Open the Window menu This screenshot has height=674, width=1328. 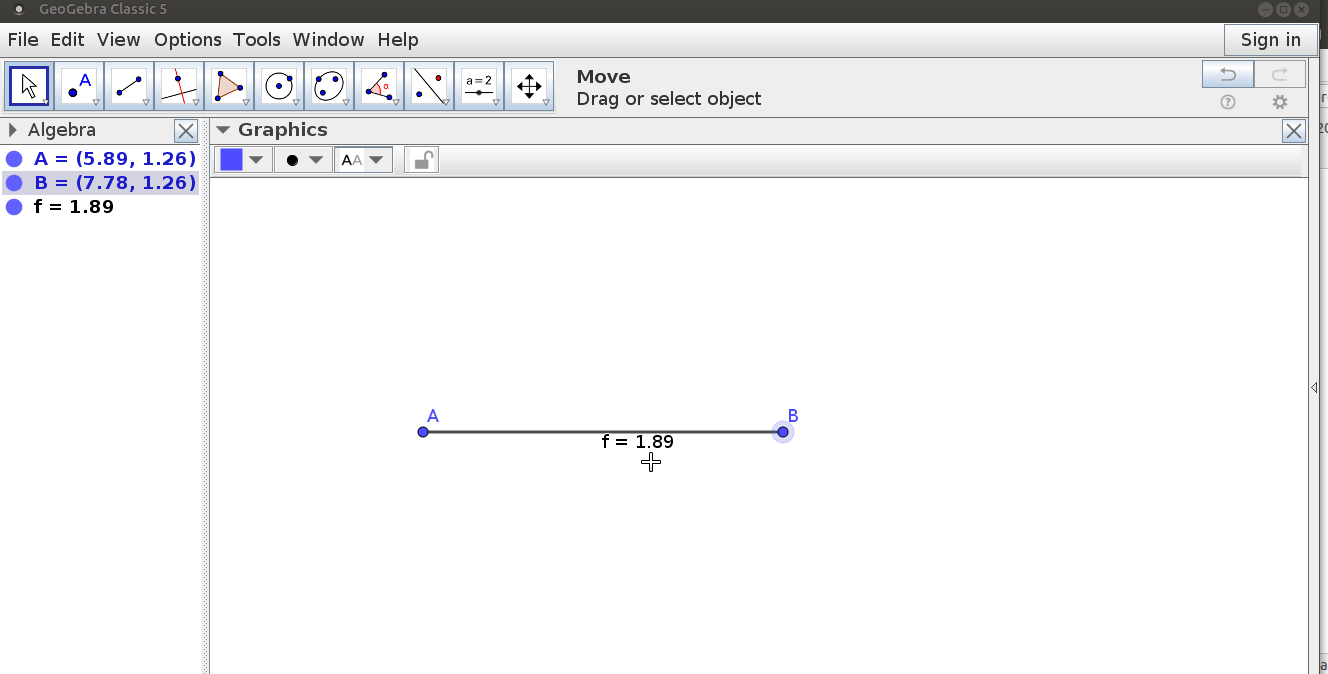(328, 40)
